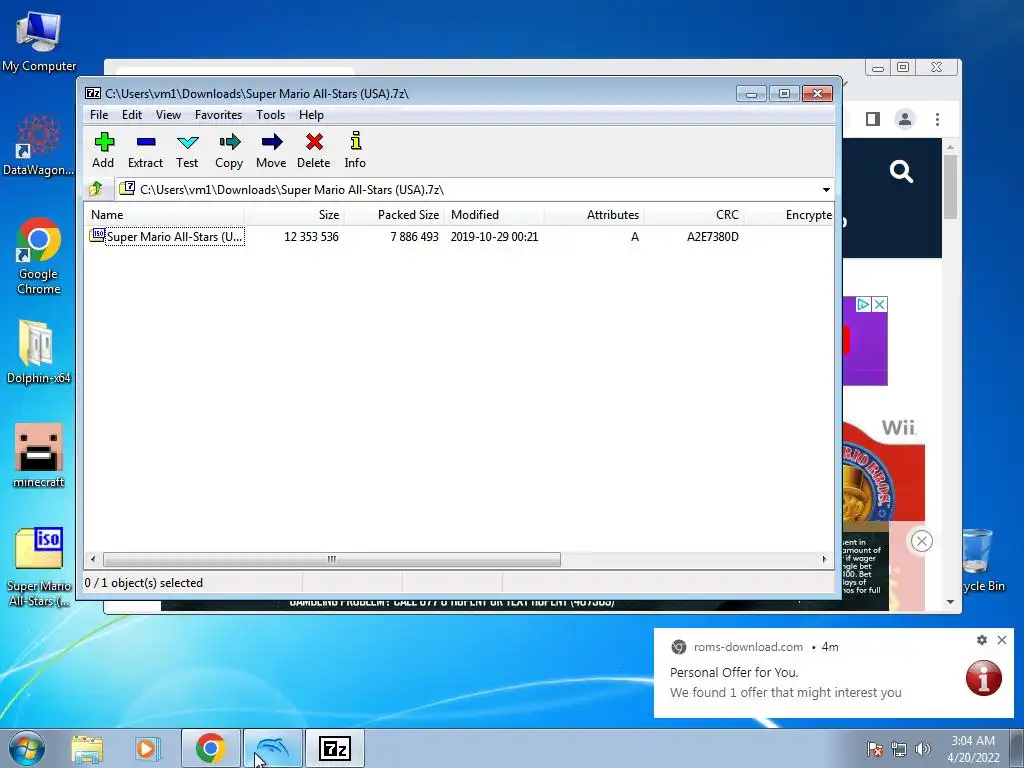Open the 7-Zip File menu
1024x768 pixels.
pos(99,115)
